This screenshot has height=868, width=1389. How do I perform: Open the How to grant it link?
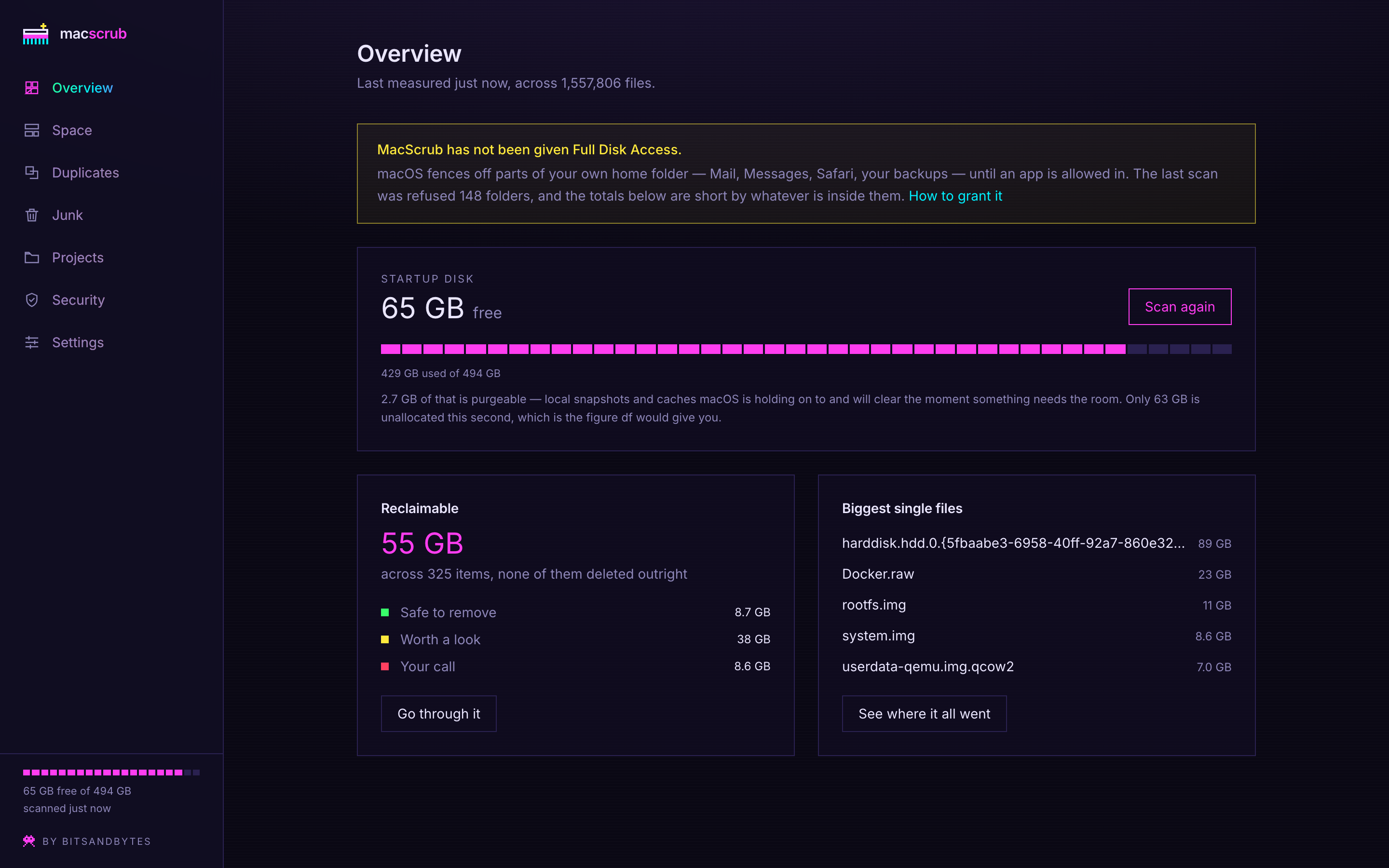pos(955,196)
